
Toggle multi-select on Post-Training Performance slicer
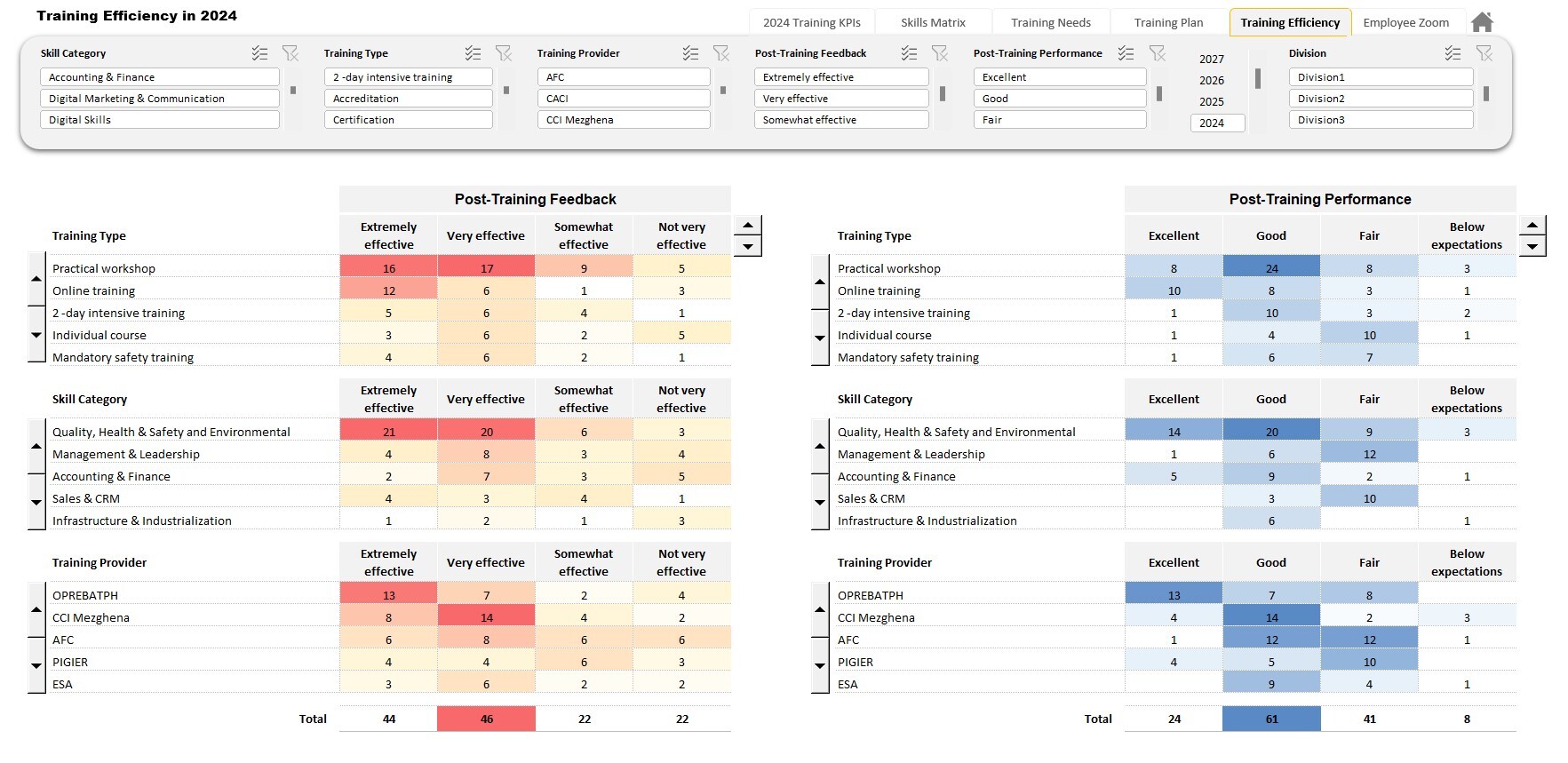[x=1126, y=53]
